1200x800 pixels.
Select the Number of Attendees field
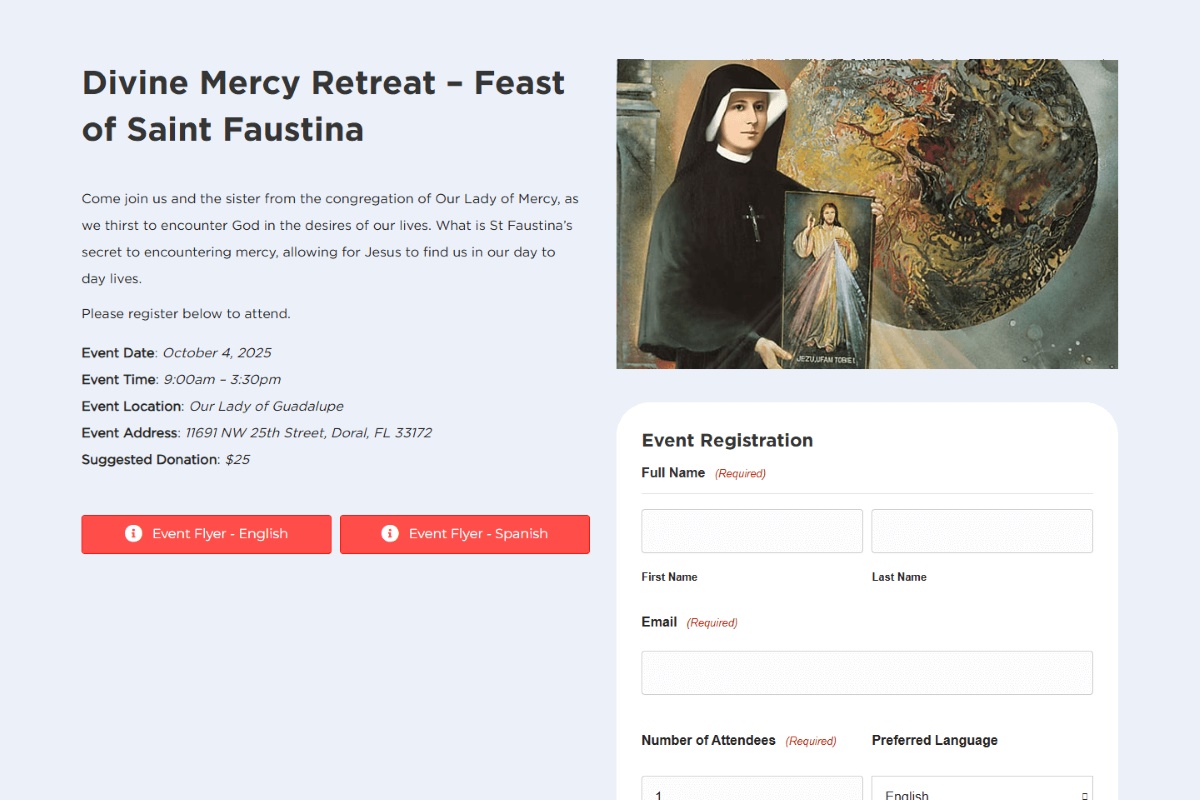click(x=752, y=790)
